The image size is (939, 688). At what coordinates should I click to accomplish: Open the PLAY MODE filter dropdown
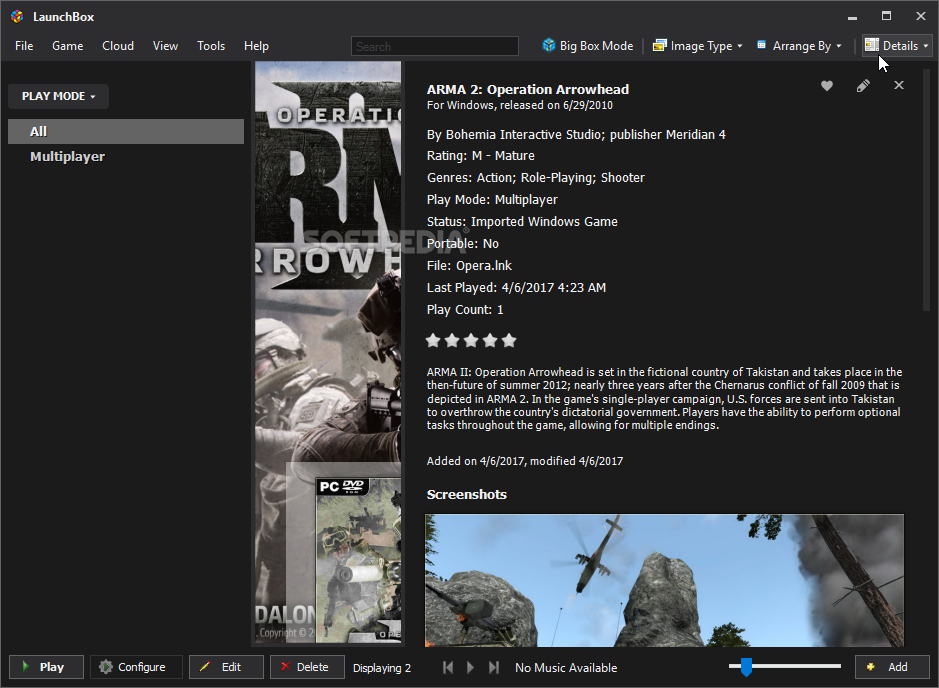tap(59, 96)
